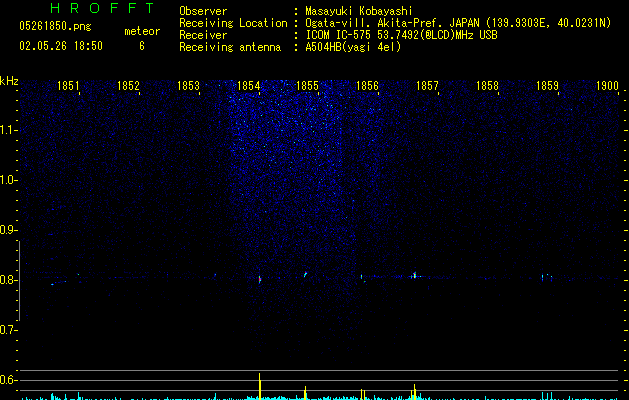Click the meteor echo on spectrogram near 1854
629x400 pixels.
260,279
